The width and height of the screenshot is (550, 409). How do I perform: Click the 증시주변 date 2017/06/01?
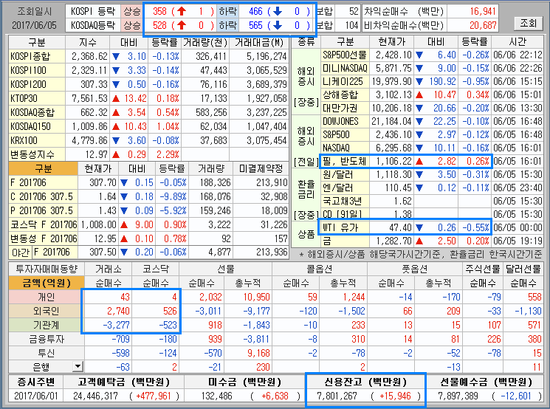[36, 396]
